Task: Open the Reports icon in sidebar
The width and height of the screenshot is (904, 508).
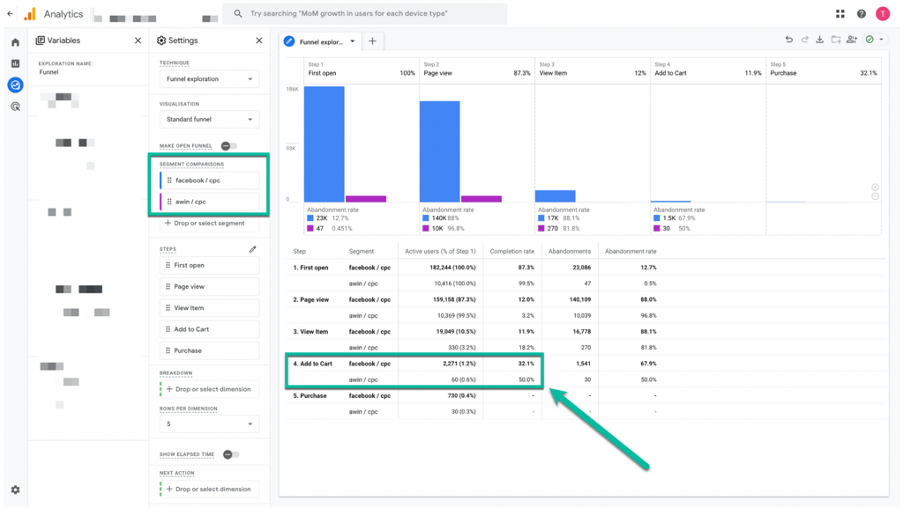Action: pos(16,64)
